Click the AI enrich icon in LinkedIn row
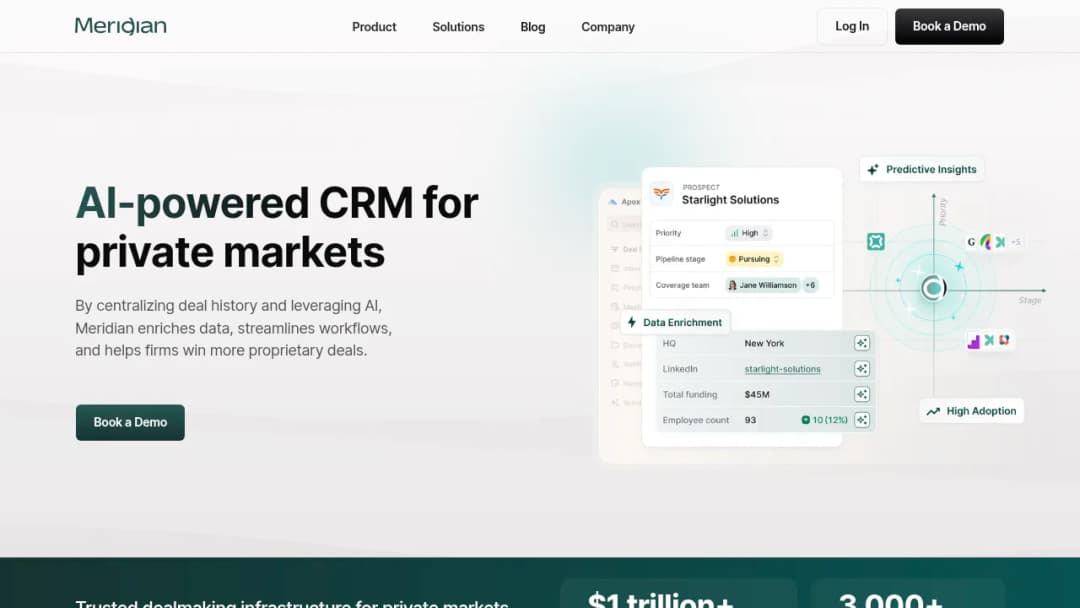1080x608 pixels. pos(862,369)
